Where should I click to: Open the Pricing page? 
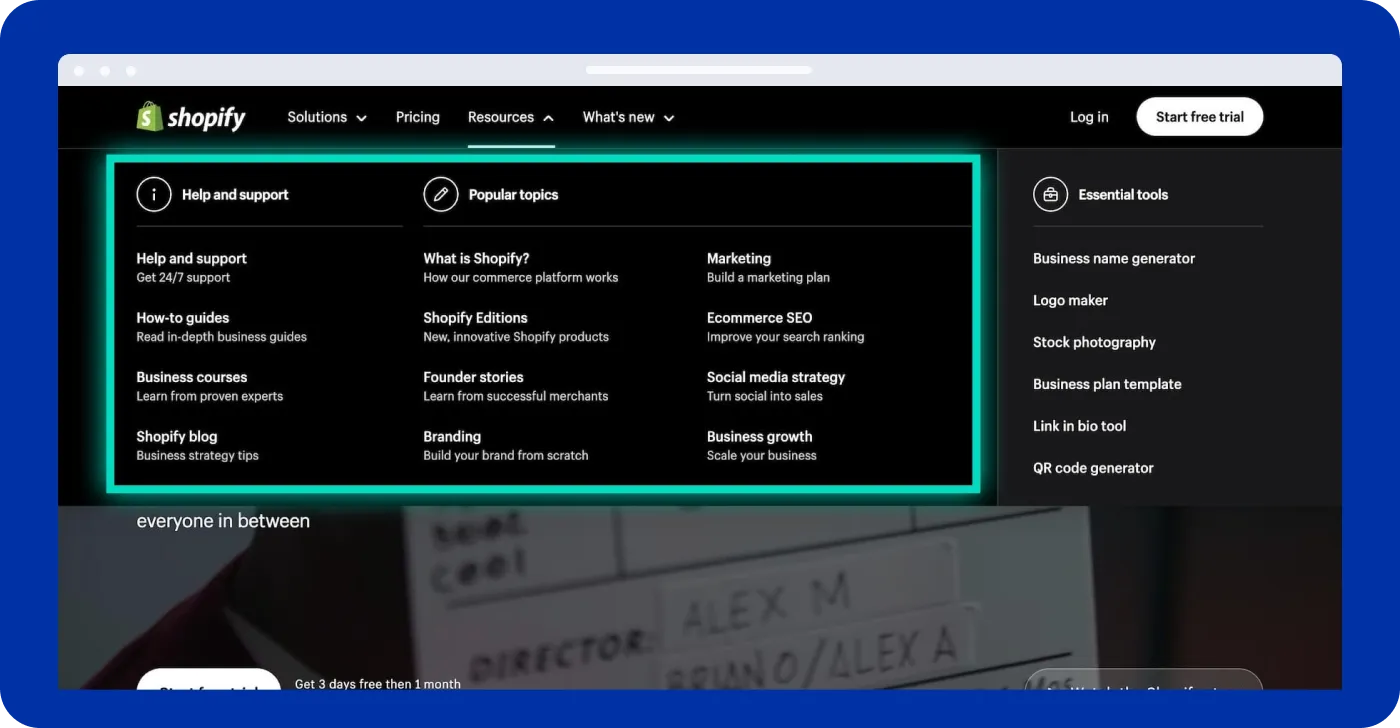coord(417,117)
